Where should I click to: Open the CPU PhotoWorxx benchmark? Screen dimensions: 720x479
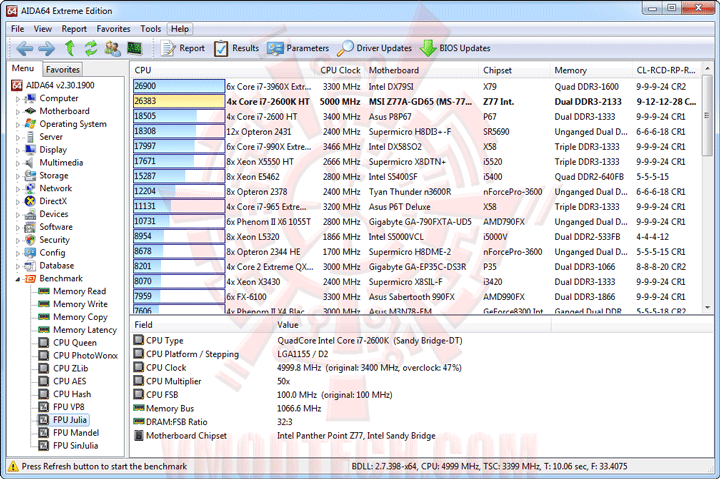(x=78, y=355)
